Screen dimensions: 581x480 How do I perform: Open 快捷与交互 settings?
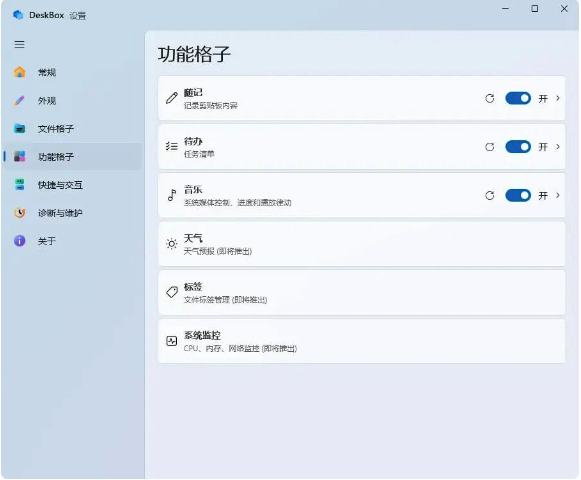point(72,185)
